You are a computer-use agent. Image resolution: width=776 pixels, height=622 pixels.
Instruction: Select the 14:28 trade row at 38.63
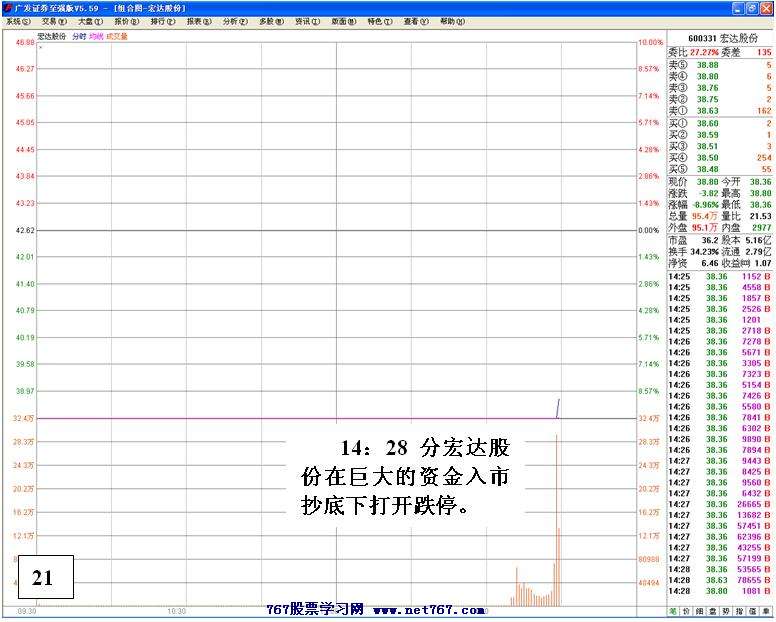tap(720, 580)
